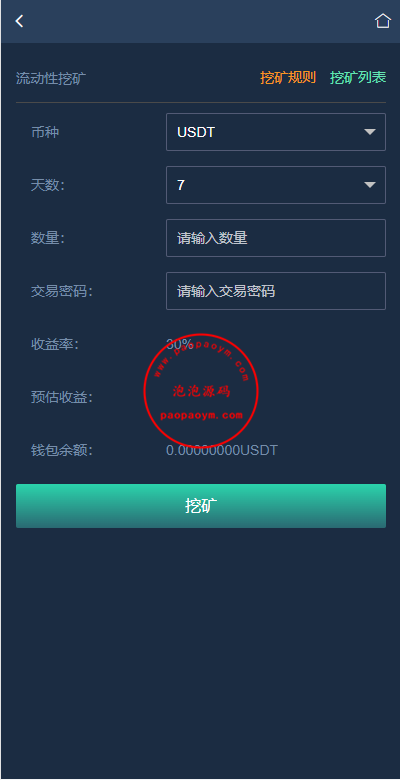400x780 pixels.
Task: Click the 收益率 label
Action: click(x=55, y=344)
